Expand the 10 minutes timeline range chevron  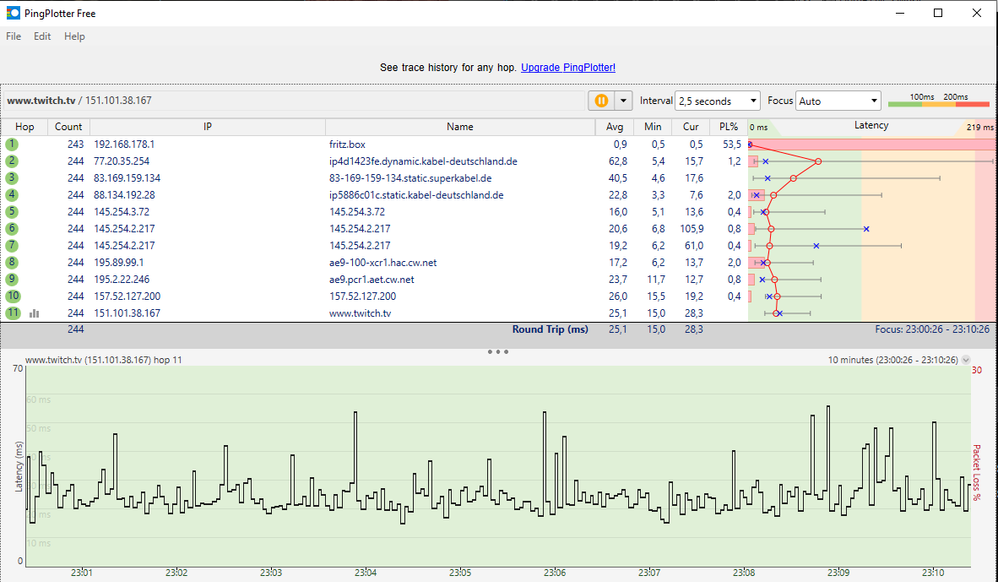(x=966, y=360)
